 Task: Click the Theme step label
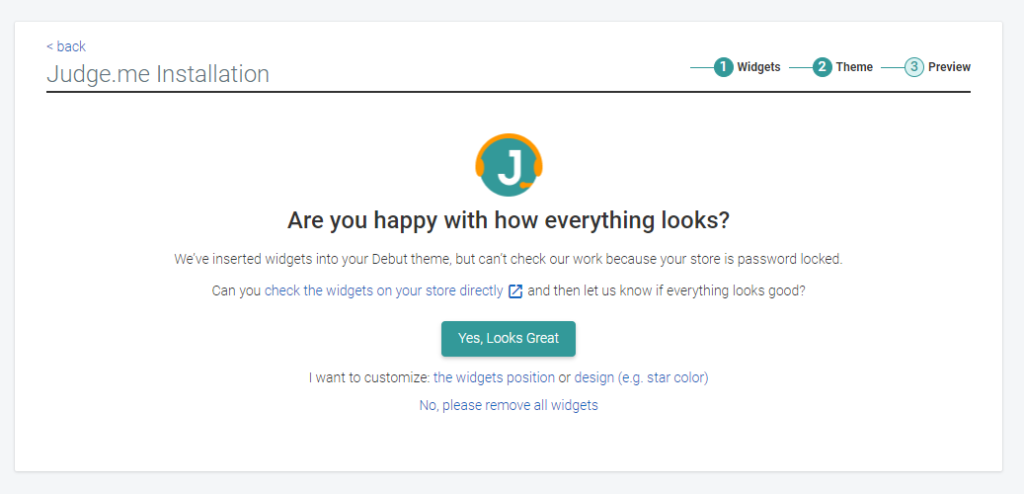click(x=854, y=67)
